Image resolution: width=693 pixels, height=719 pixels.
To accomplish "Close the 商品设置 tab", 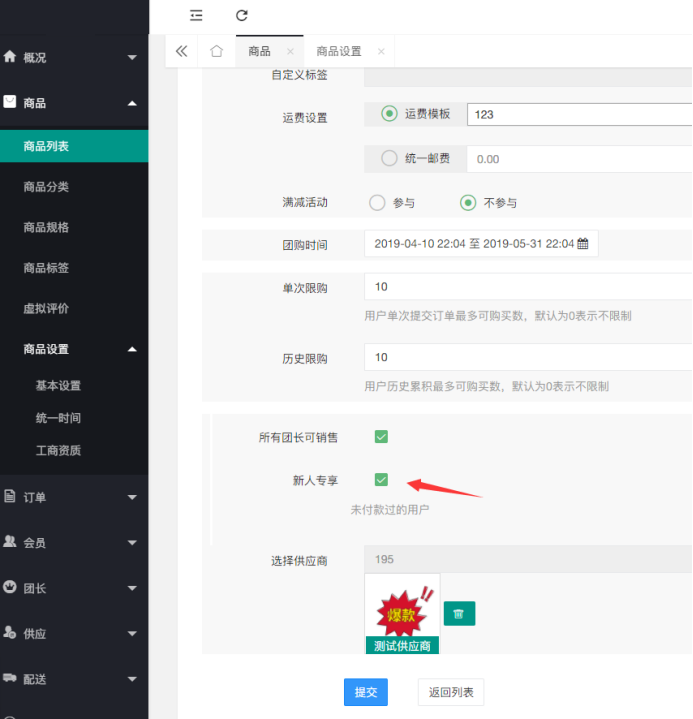I will [381, 51].
